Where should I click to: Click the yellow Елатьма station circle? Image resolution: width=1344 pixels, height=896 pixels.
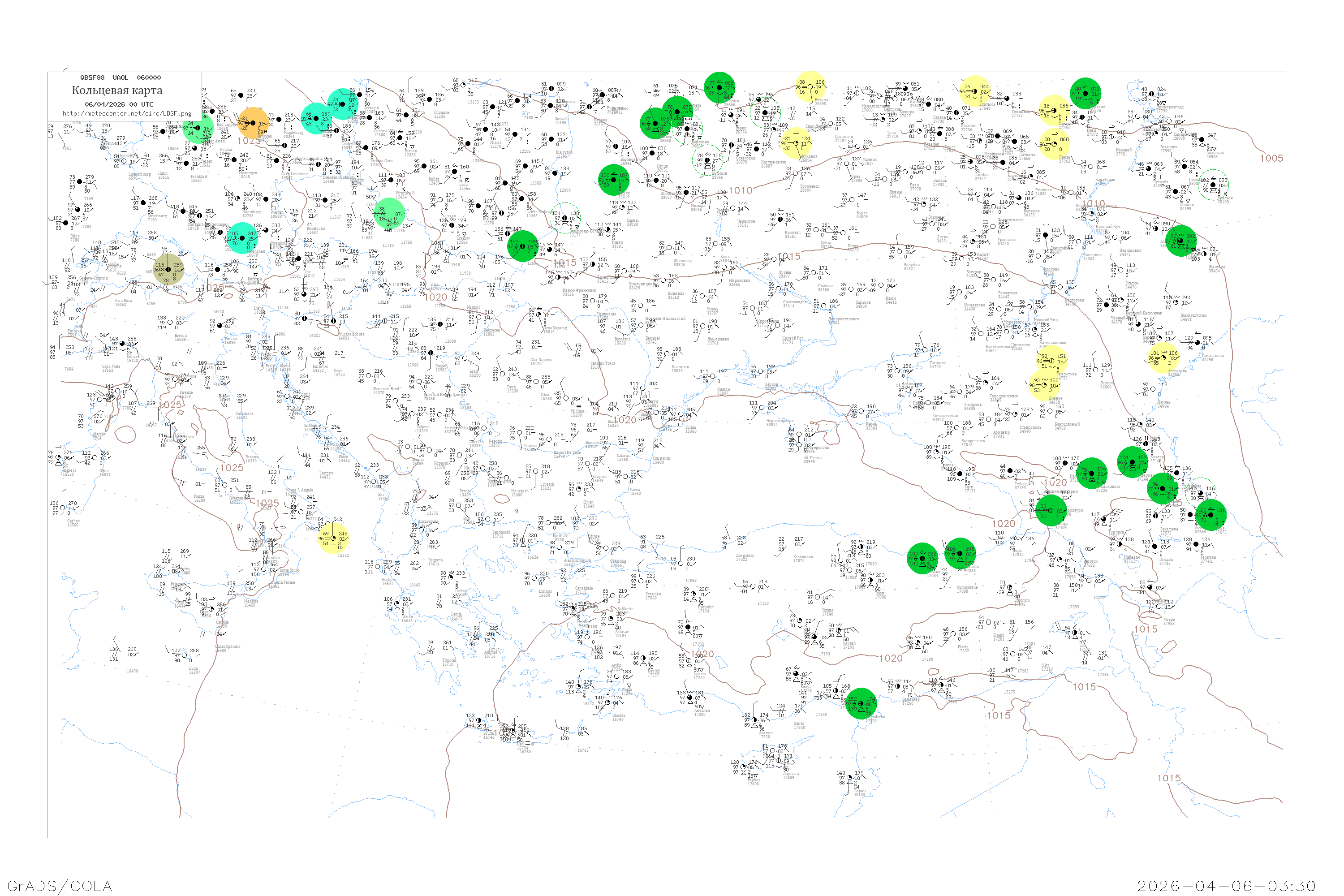(975, 91)
